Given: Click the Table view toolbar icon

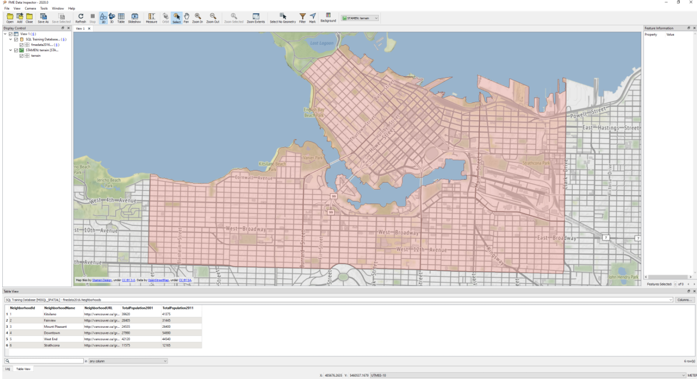Looking at the screenshot, I should point(121,18).
